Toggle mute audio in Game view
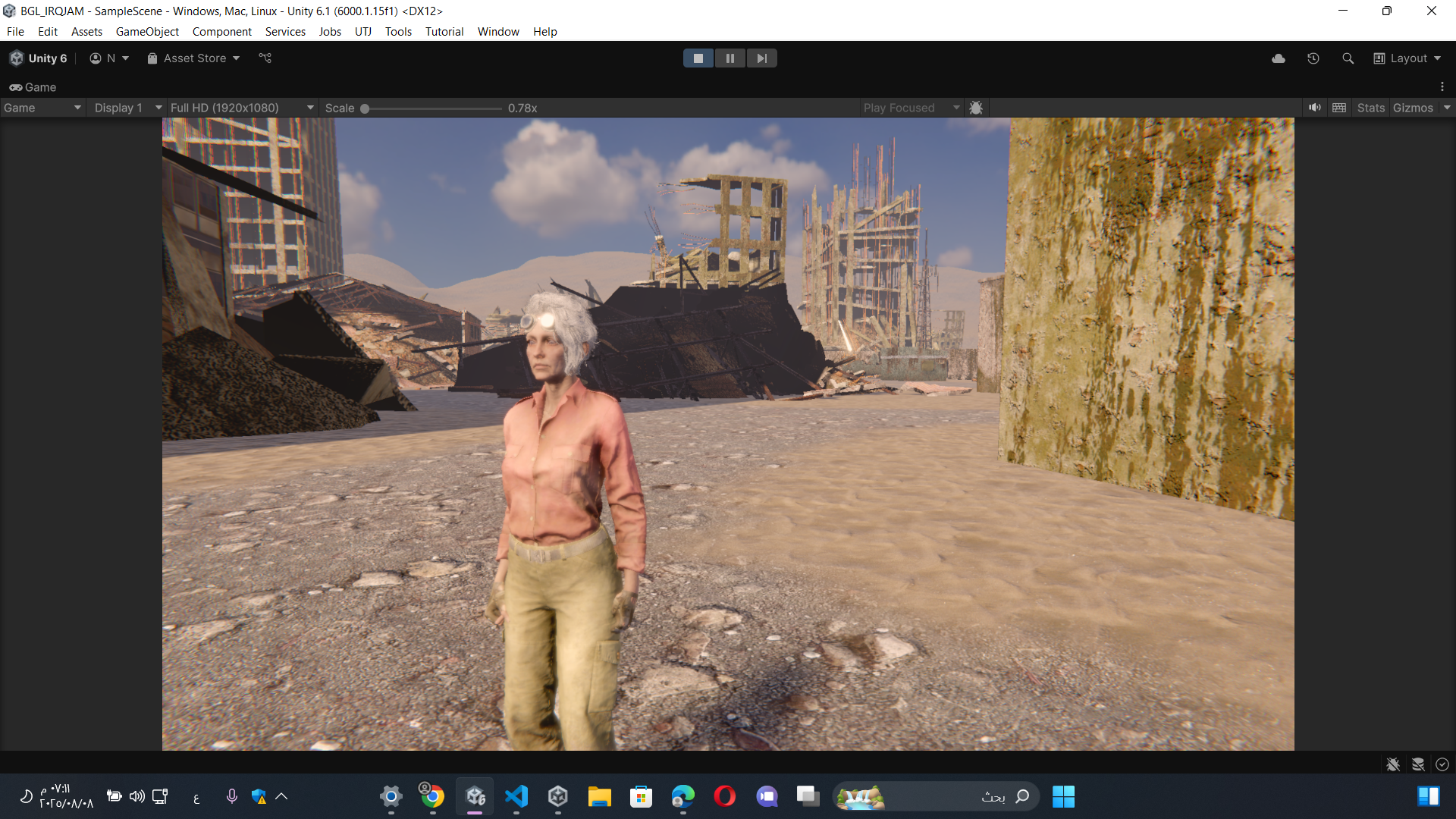The image size is (1456, 819). [x=1315, y=108]
